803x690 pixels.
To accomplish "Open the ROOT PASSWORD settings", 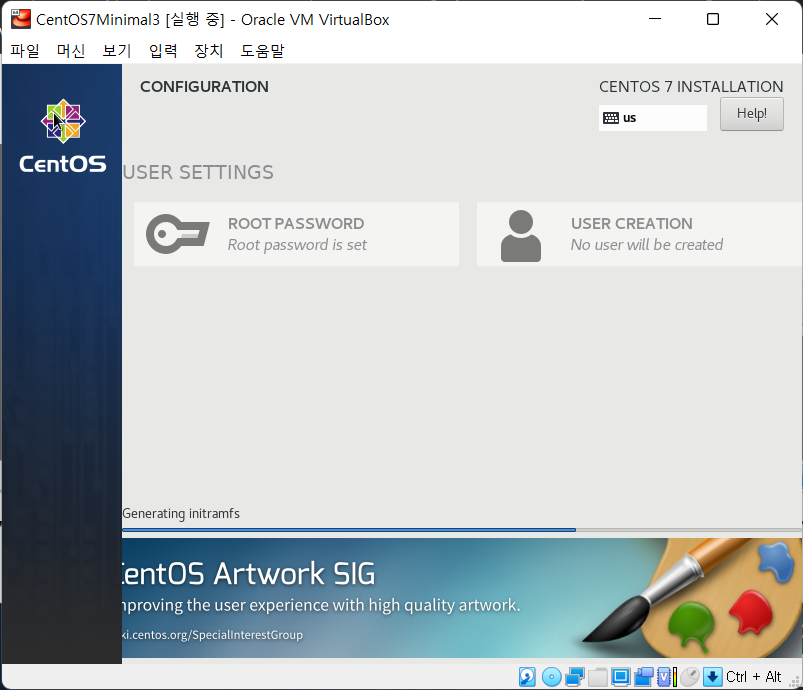I will tap(296, 234).
